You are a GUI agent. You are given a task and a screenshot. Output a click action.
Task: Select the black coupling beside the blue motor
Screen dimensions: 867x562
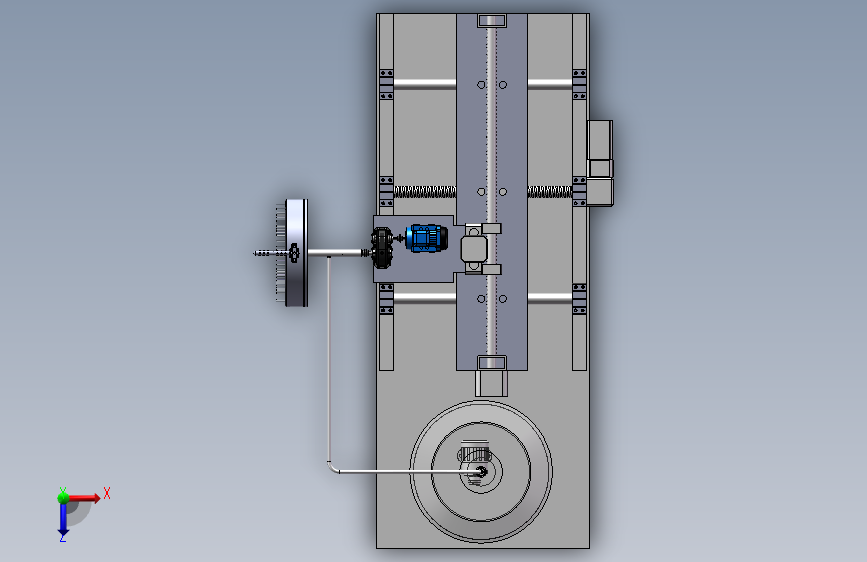click(x=382, y=248)
